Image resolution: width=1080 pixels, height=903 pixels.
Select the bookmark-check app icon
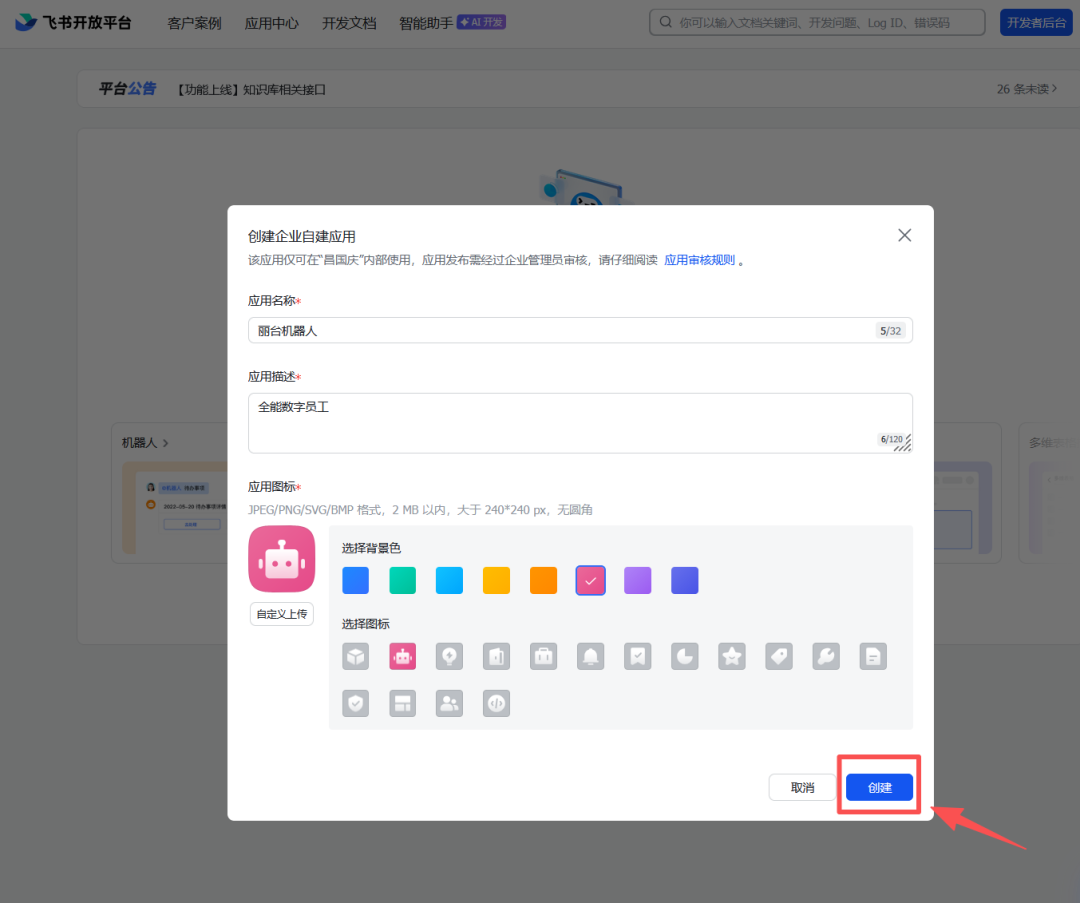click(638, 656)
